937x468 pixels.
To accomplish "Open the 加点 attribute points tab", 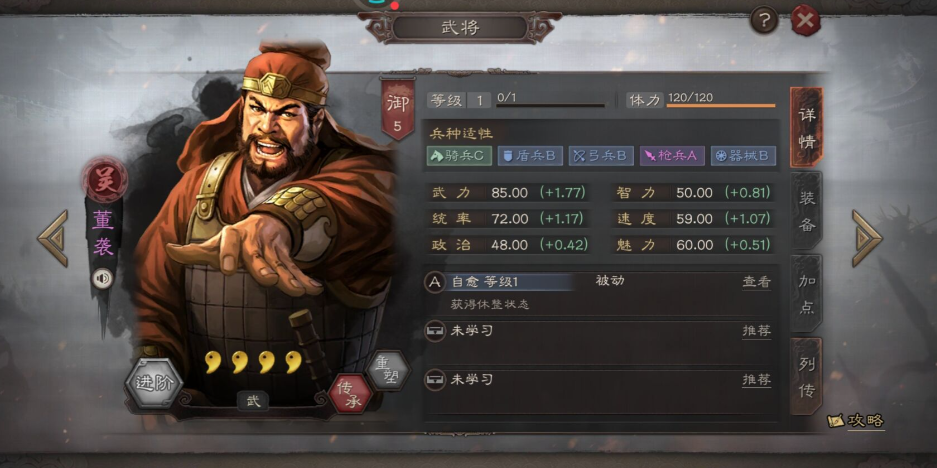I will pyautogui.click(x=806, y=293).
